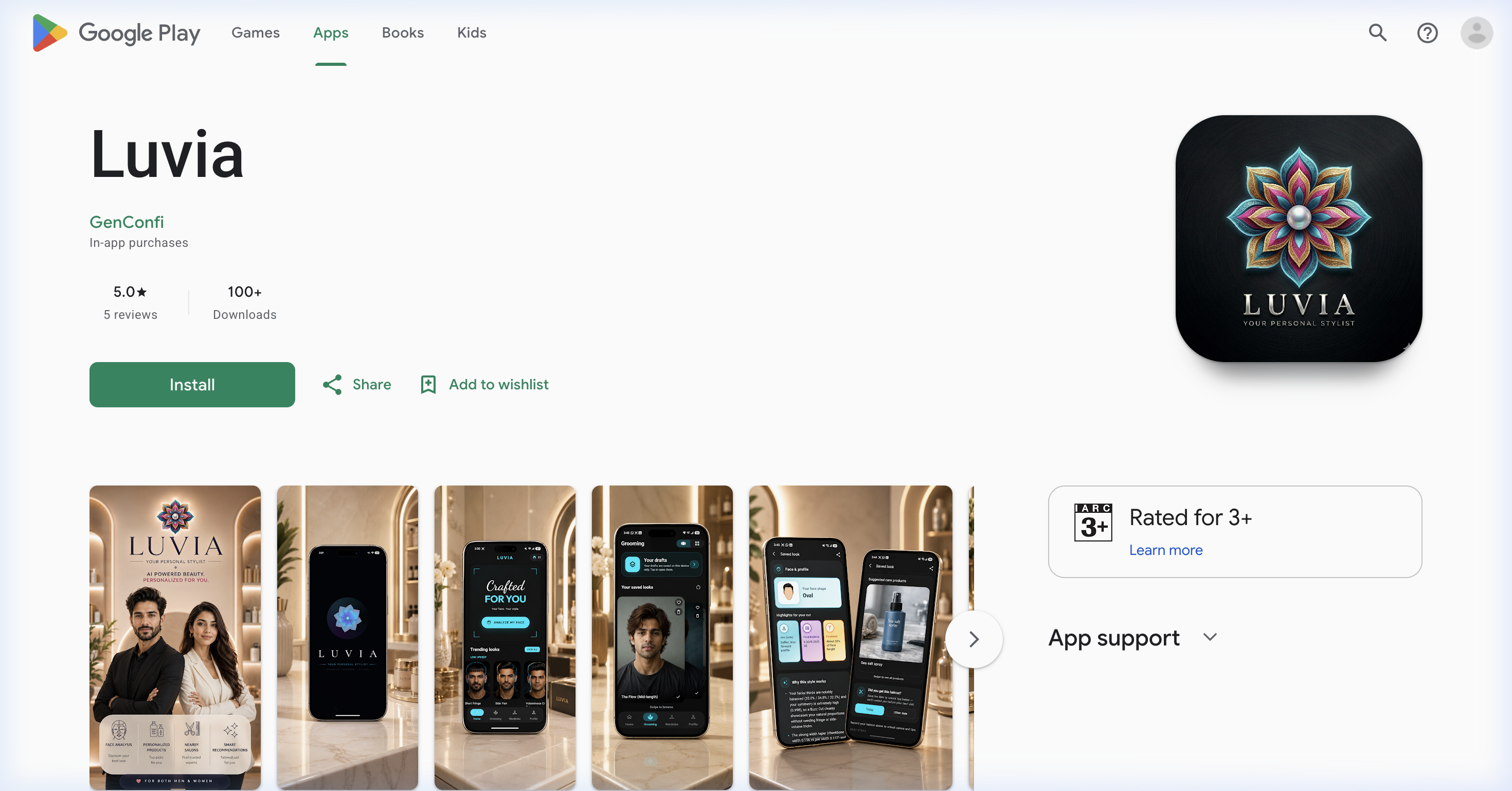This screenshot has height=791, width=1512.
Task: Click the 100+ downloads count
Action: 244,292
